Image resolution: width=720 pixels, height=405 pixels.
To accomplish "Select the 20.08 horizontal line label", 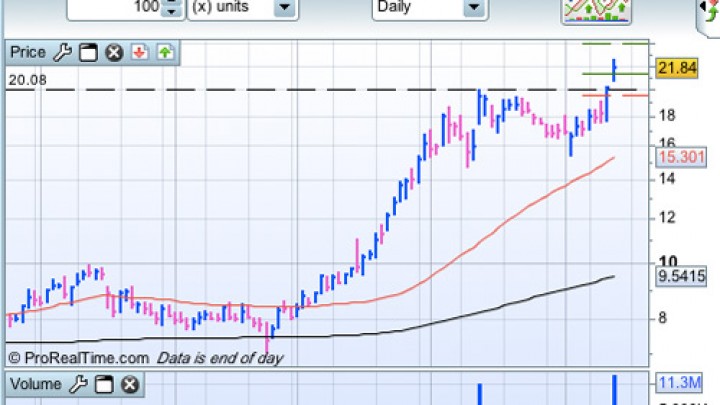I will coord(28,80).
